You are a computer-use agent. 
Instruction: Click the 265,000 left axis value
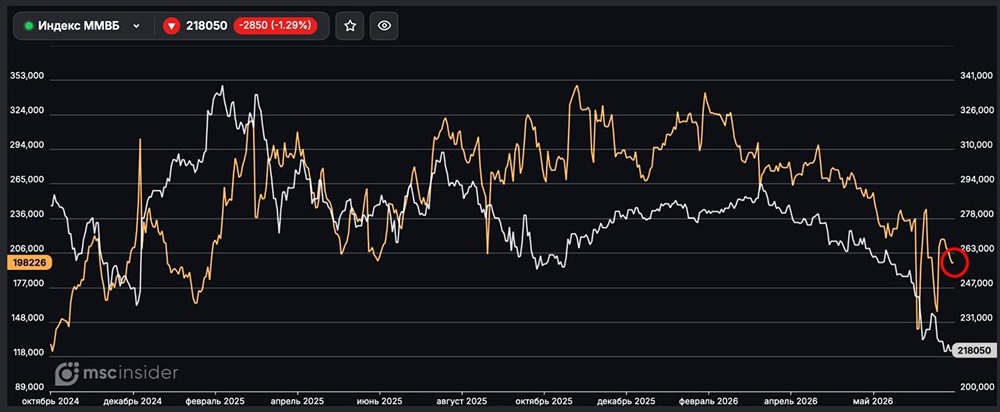27,180
